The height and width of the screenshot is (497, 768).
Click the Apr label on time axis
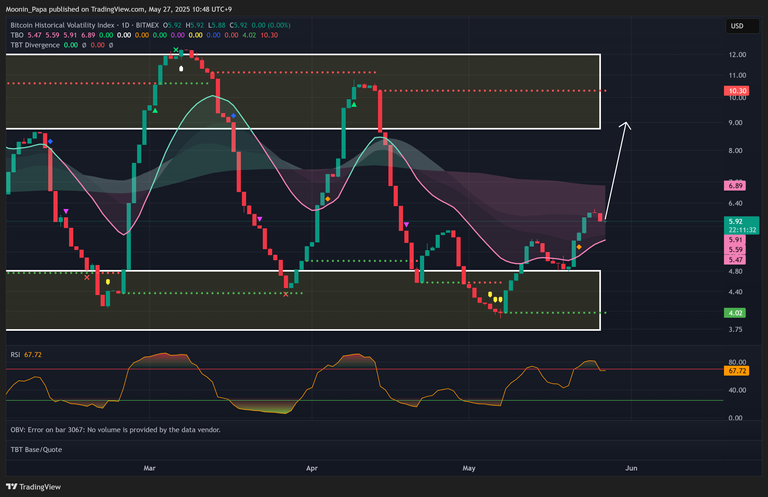tap(312, 467)
